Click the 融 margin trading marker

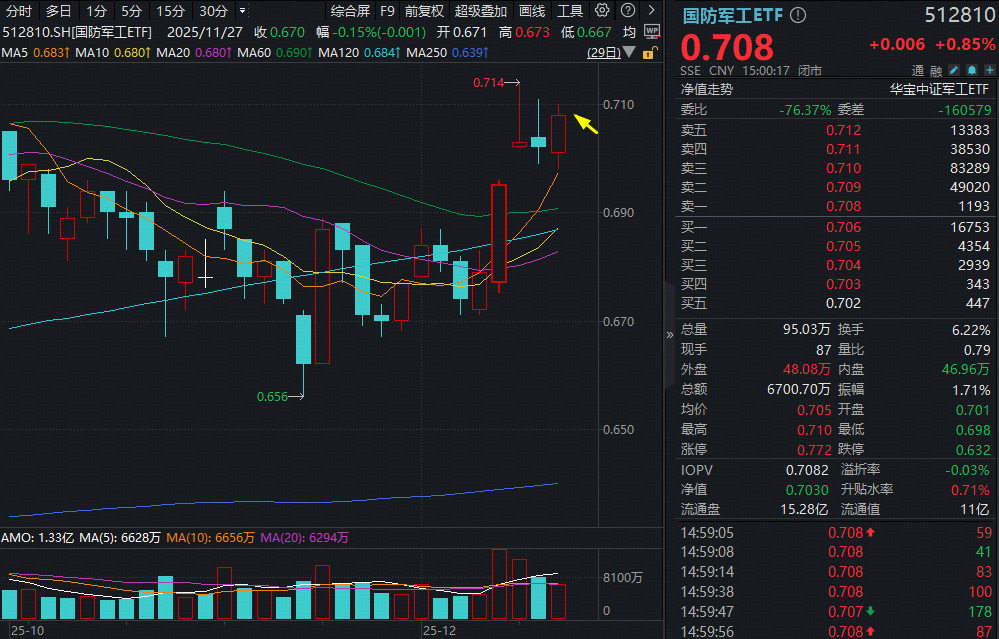click(x=936, y=71)
